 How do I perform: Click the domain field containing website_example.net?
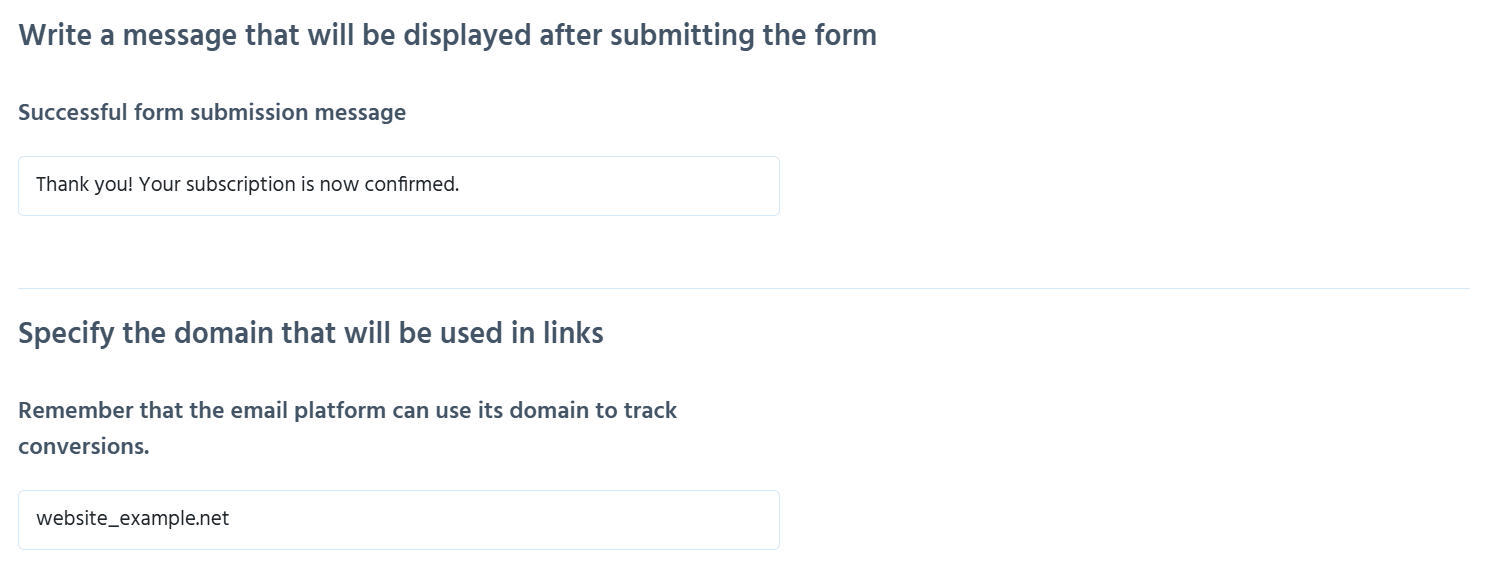point(398,520)
